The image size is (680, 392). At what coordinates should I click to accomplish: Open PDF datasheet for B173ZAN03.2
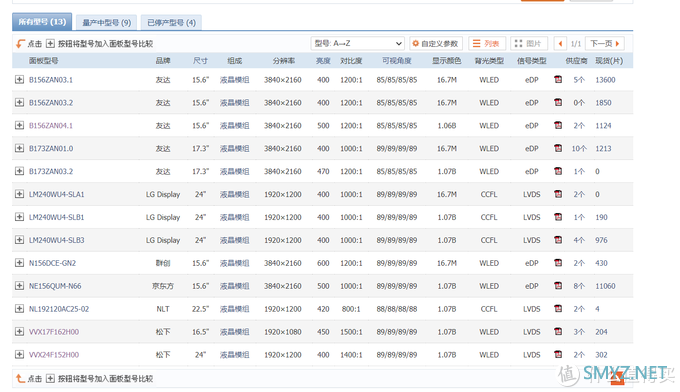(558, 171)
